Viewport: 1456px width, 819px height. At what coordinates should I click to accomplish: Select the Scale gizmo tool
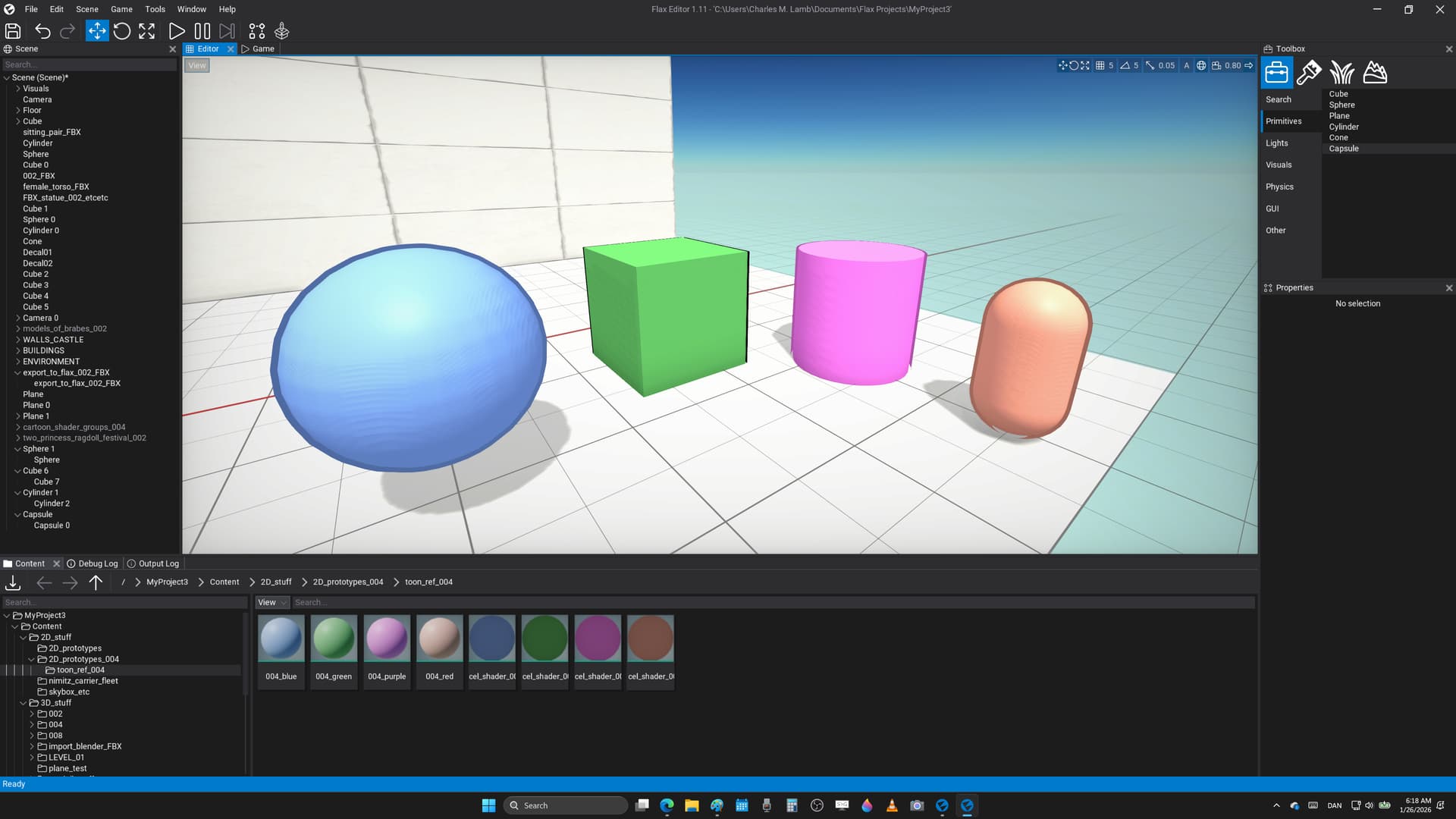pyautogui.click(x=147, y=31)
